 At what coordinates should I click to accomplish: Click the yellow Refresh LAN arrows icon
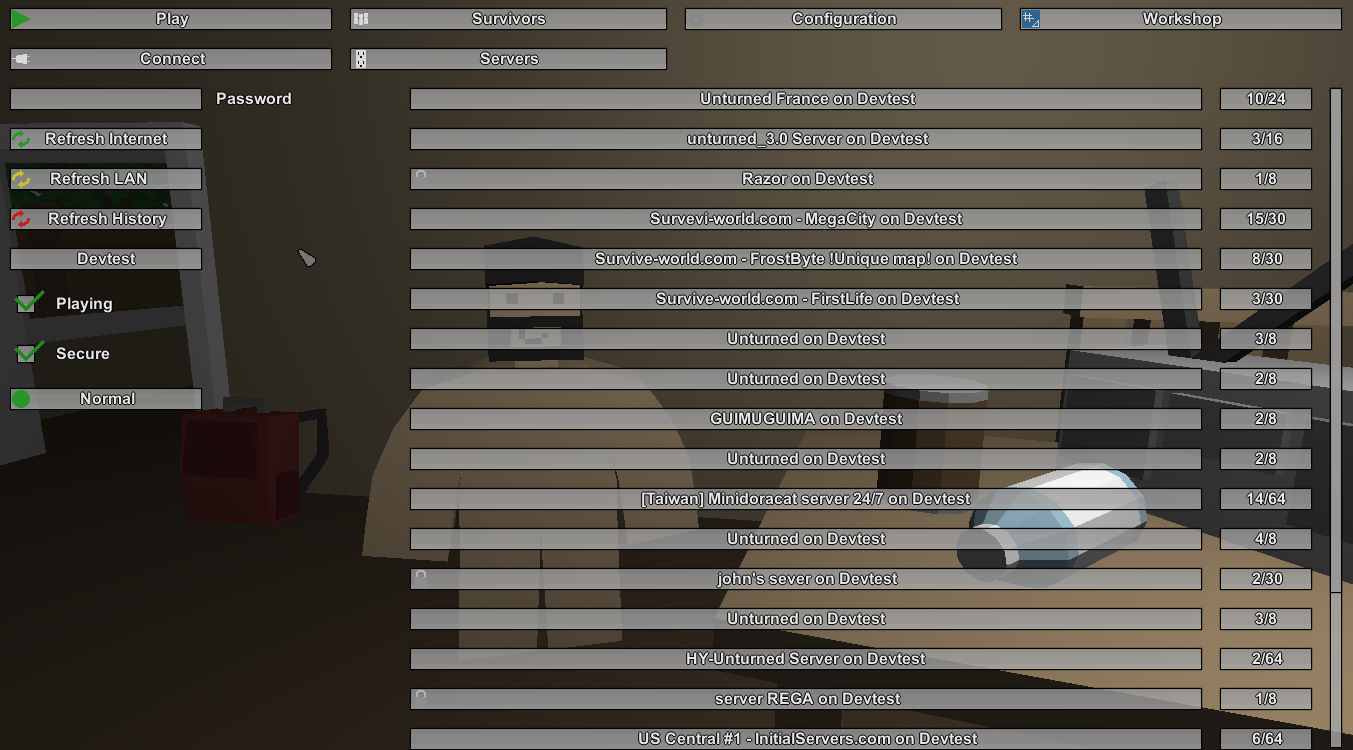(x=21, y=179)
